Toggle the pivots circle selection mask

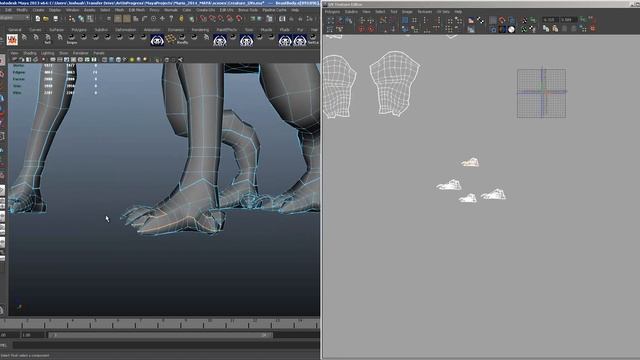point(153,18)
